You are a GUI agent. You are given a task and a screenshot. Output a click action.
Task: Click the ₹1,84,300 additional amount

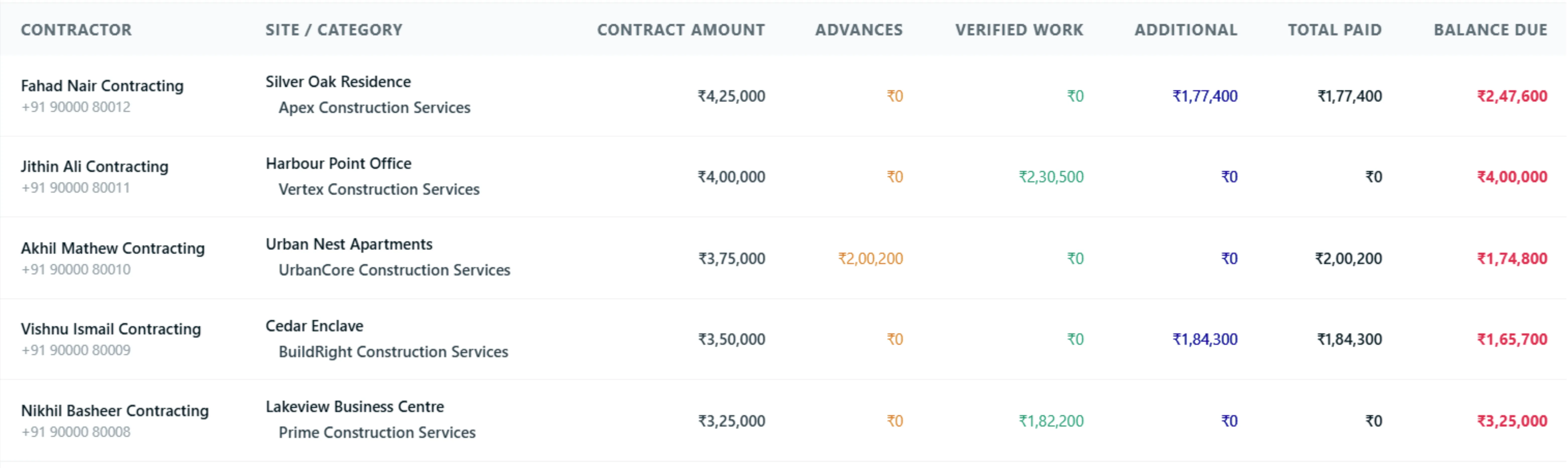coord(1205,340)
